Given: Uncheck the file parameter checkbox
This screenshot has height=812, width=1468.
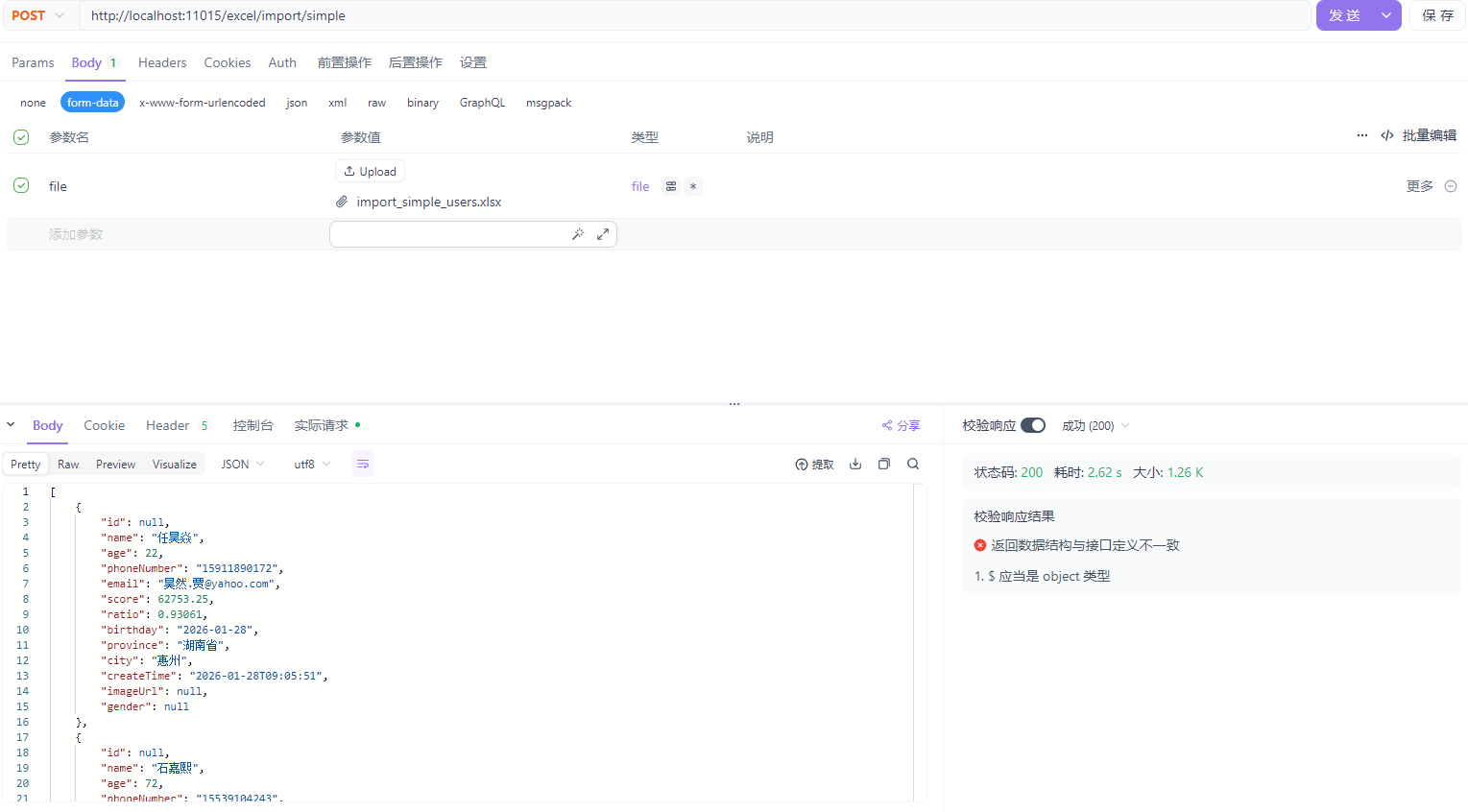Looking at the screenshot, I should coord(21,185).
